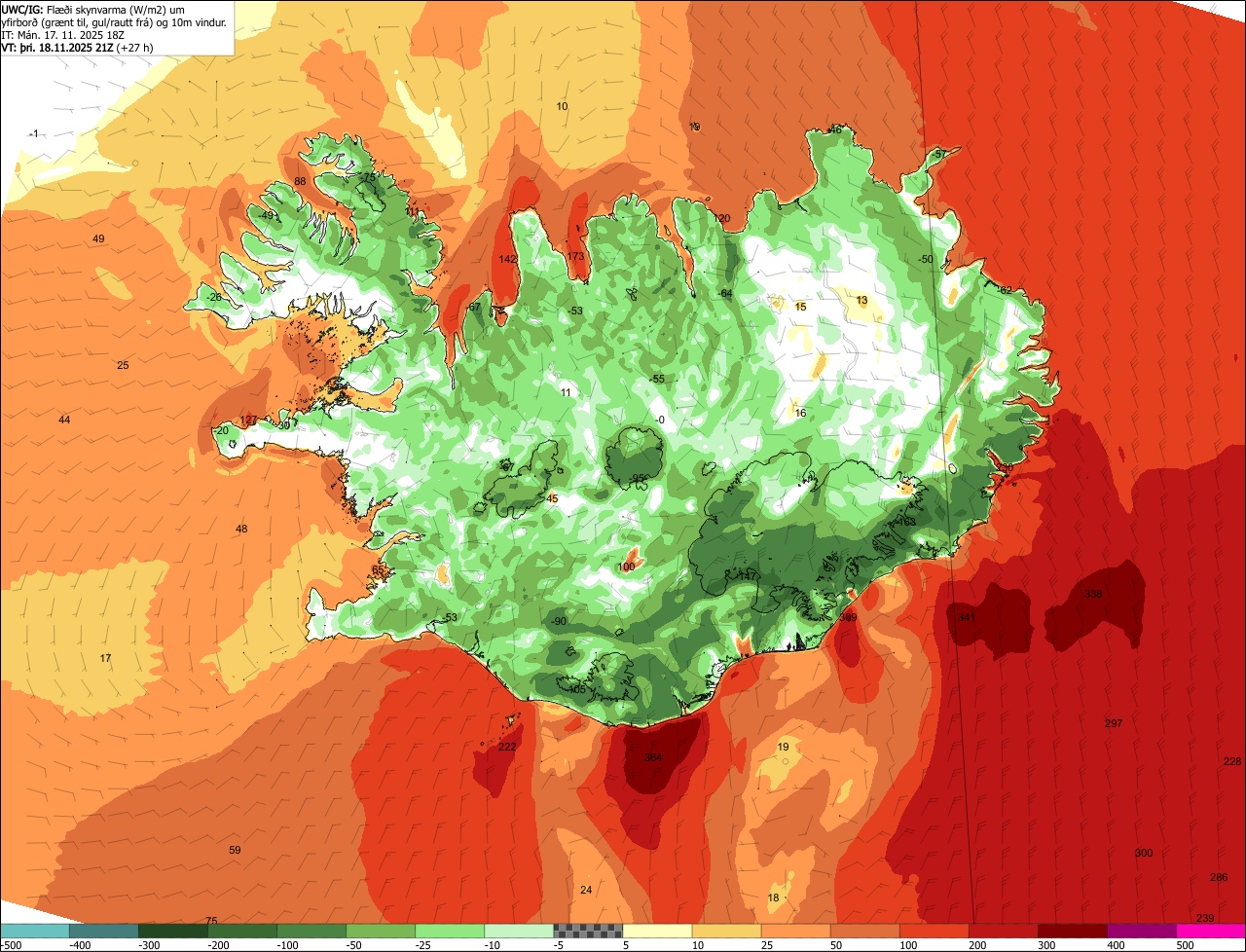Click the 88 value over the Westfjords
This screenshot has height=952, width=1246.
(300, 181)
